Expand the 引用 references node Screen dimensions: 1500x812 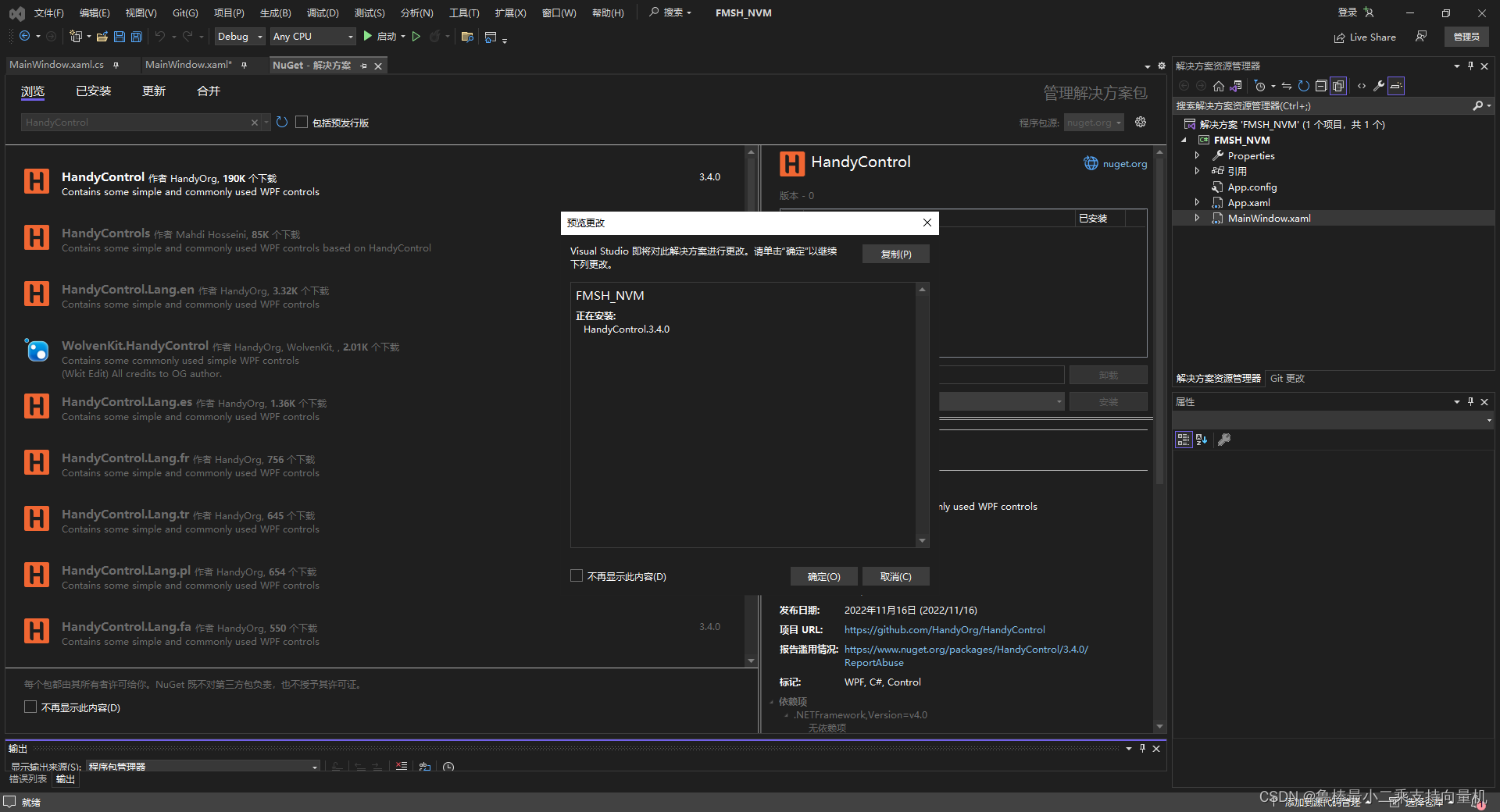click(1197, 171)
